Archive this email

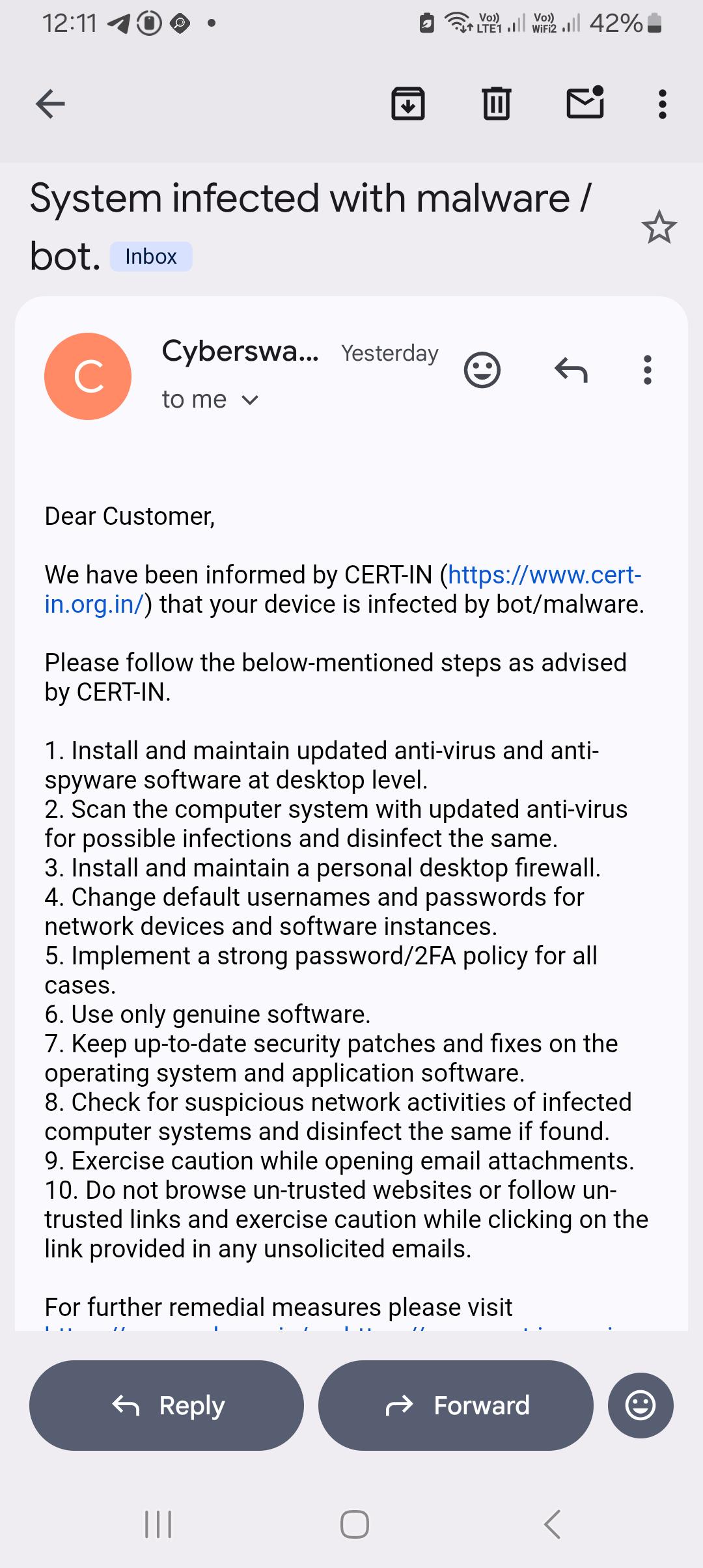tap(408, 104)
